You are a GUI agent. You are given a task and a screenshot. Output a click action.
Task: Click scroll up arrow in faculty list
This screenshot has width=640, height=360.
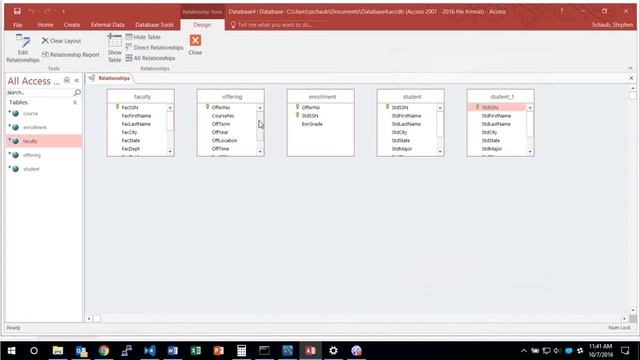tap(170, 108)
